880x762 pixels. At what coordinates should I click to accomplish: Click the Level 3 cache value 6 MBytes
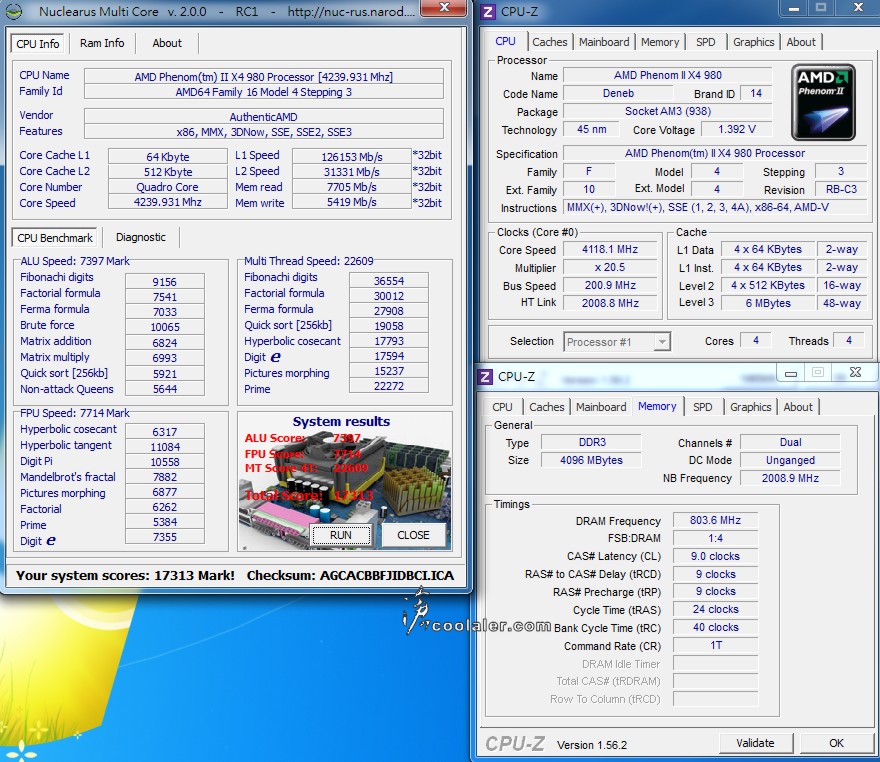point(768,303)
